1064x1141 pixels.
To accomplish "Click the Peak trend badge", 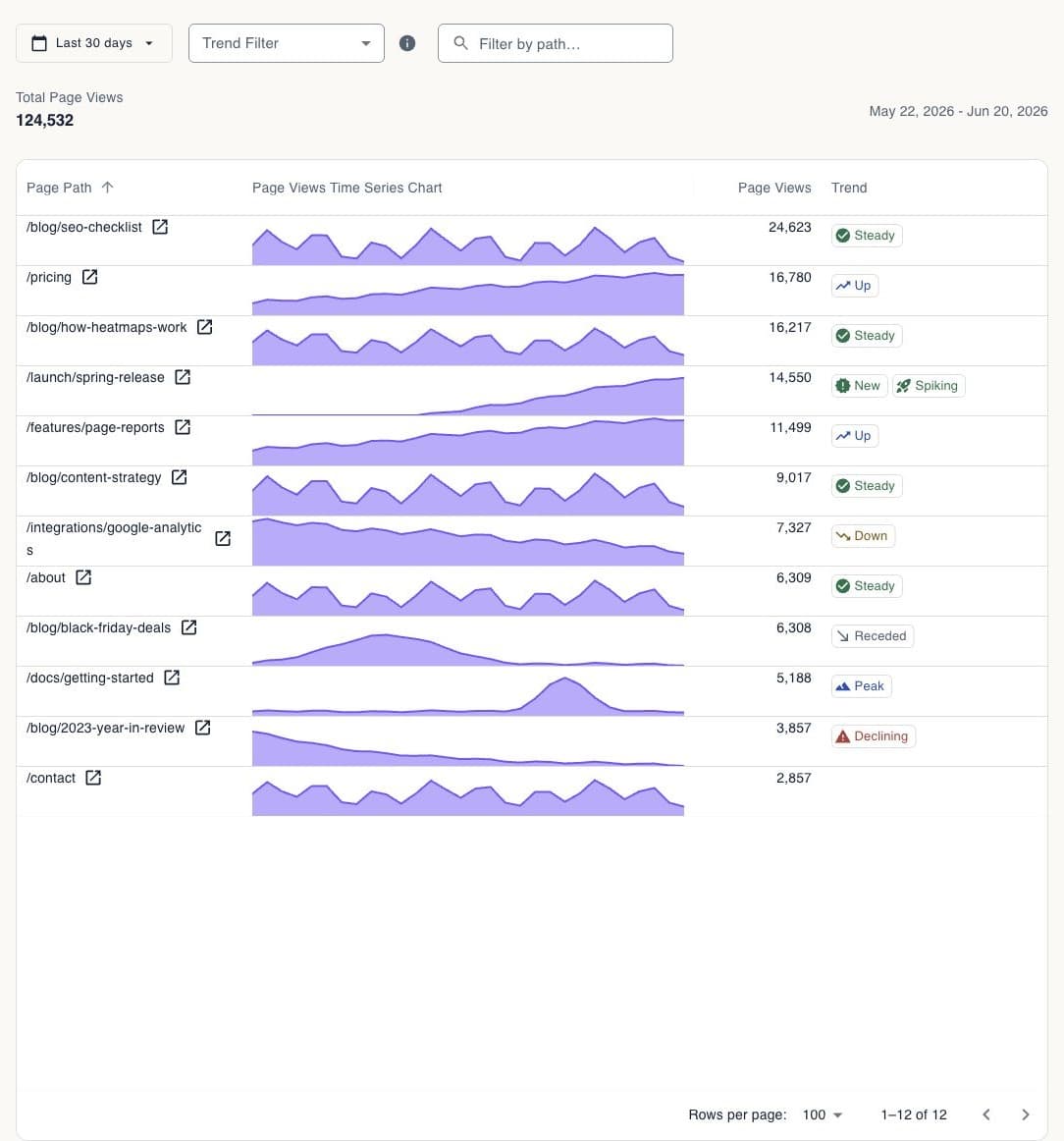I will [861, 686].
